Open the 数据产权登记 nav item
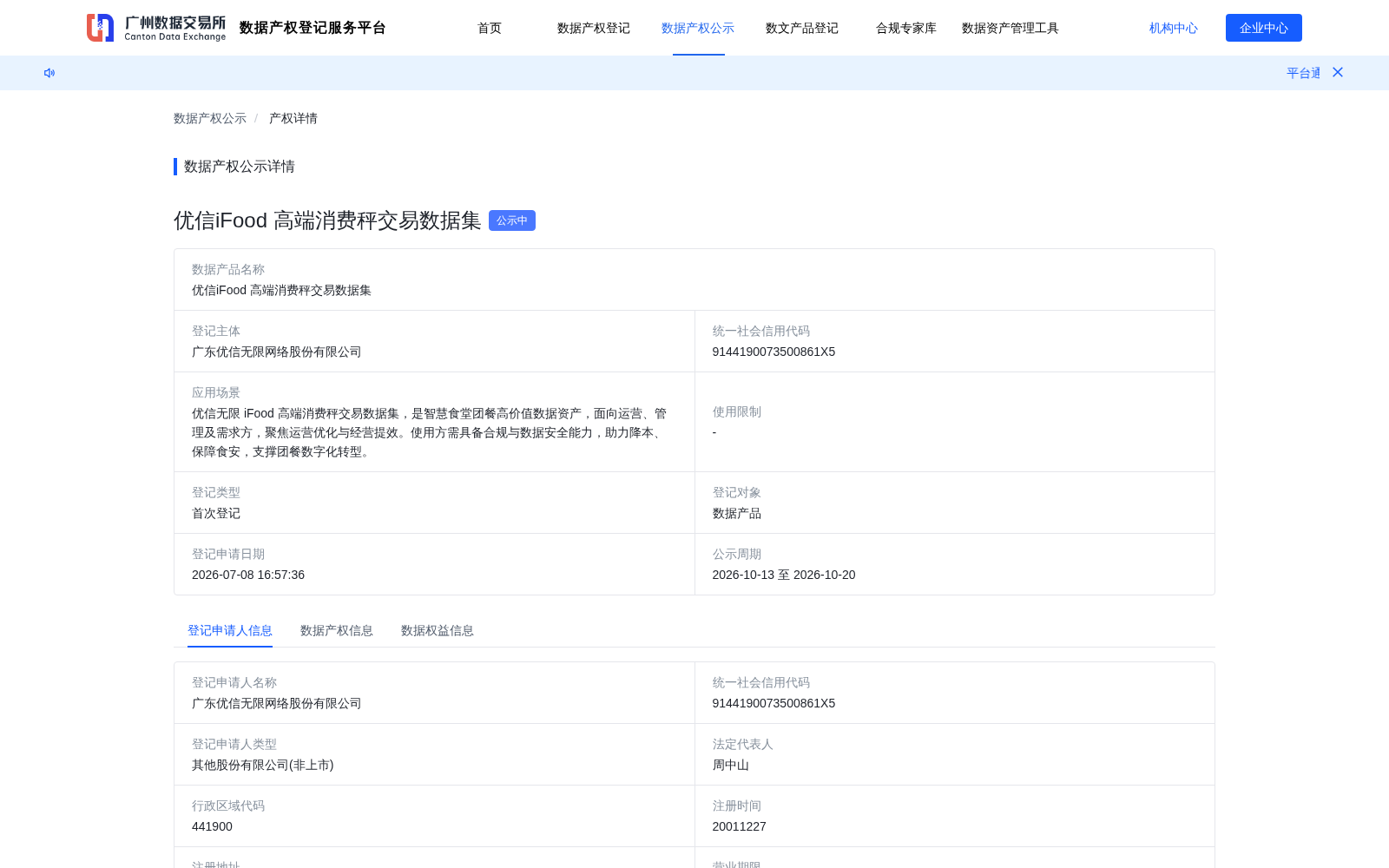Screen dimensions: 1389x868 coord(594,28)
